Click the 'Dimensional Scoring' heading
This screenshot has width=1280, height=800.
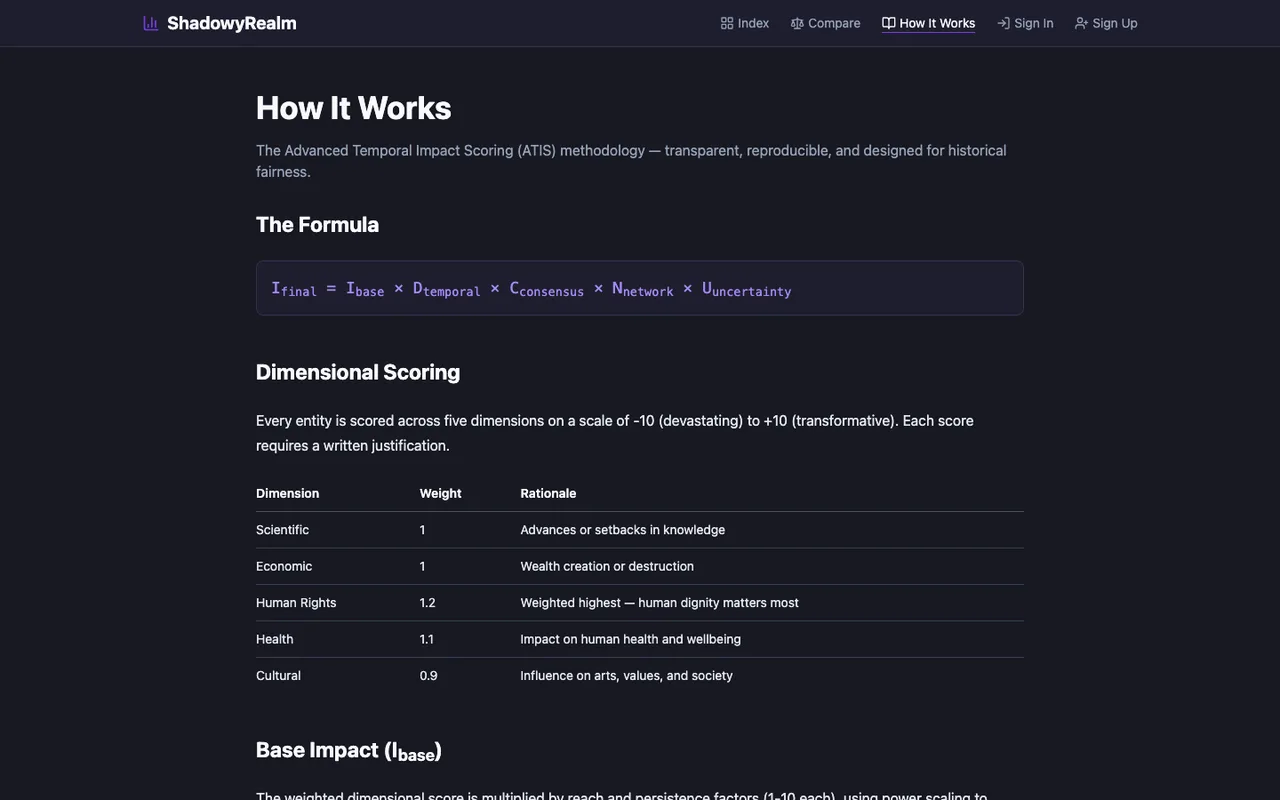(x=358, y=372)
